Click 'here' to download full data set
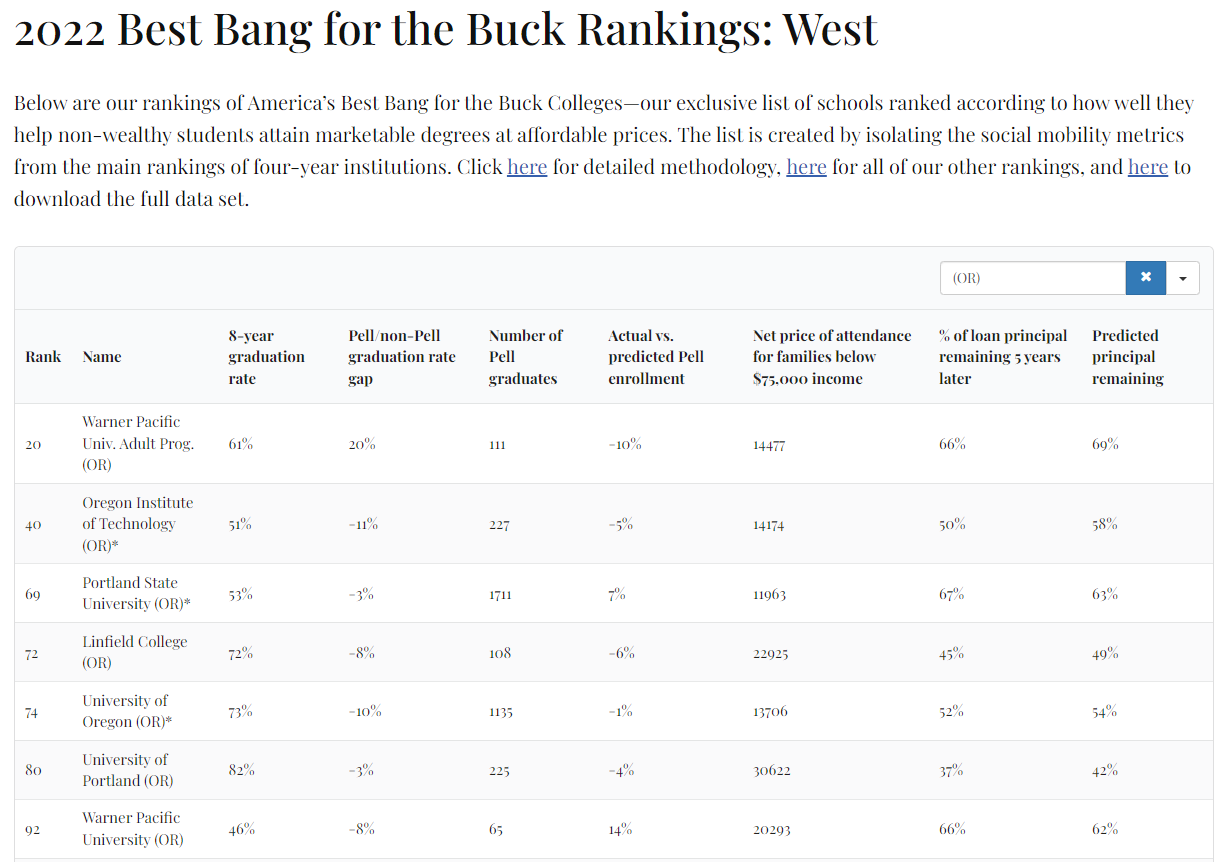Screen dimensions: 1220x862 point(1148,167)
